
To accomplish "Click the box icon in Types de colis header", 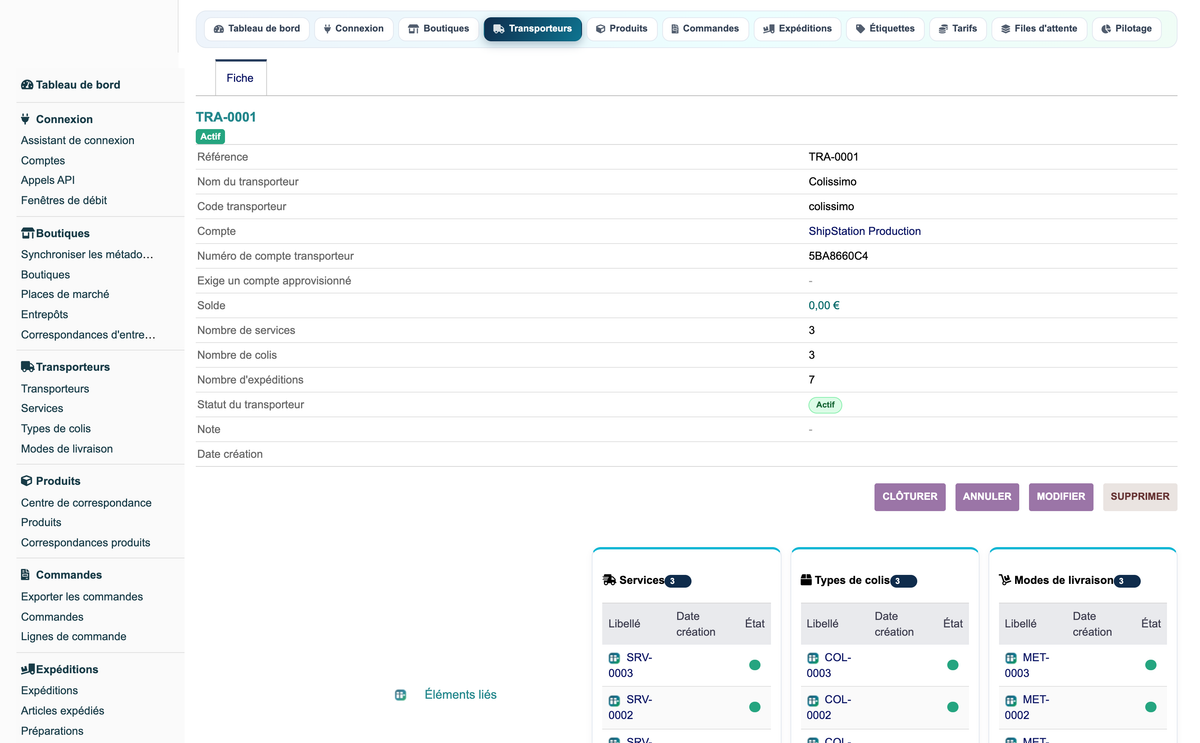I will (x=806, y=580).
